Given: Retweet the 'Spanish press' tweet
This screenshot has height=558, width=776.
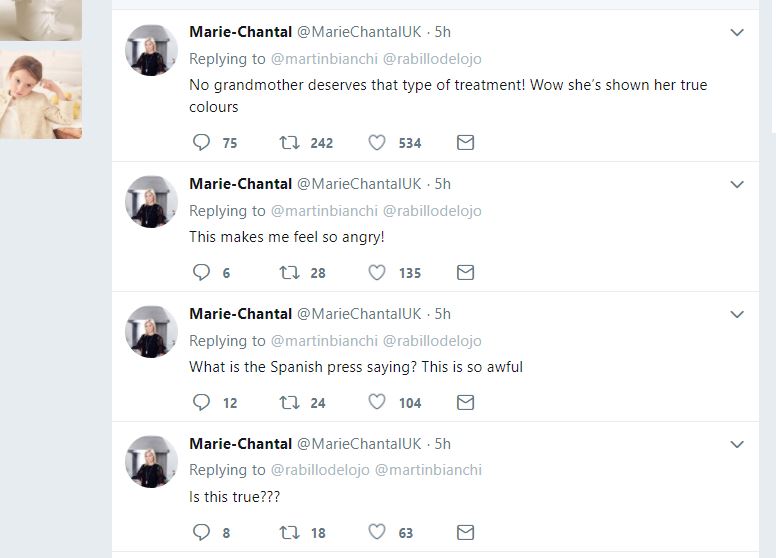Looking at the screenshot, I should (x=290, y=403).
